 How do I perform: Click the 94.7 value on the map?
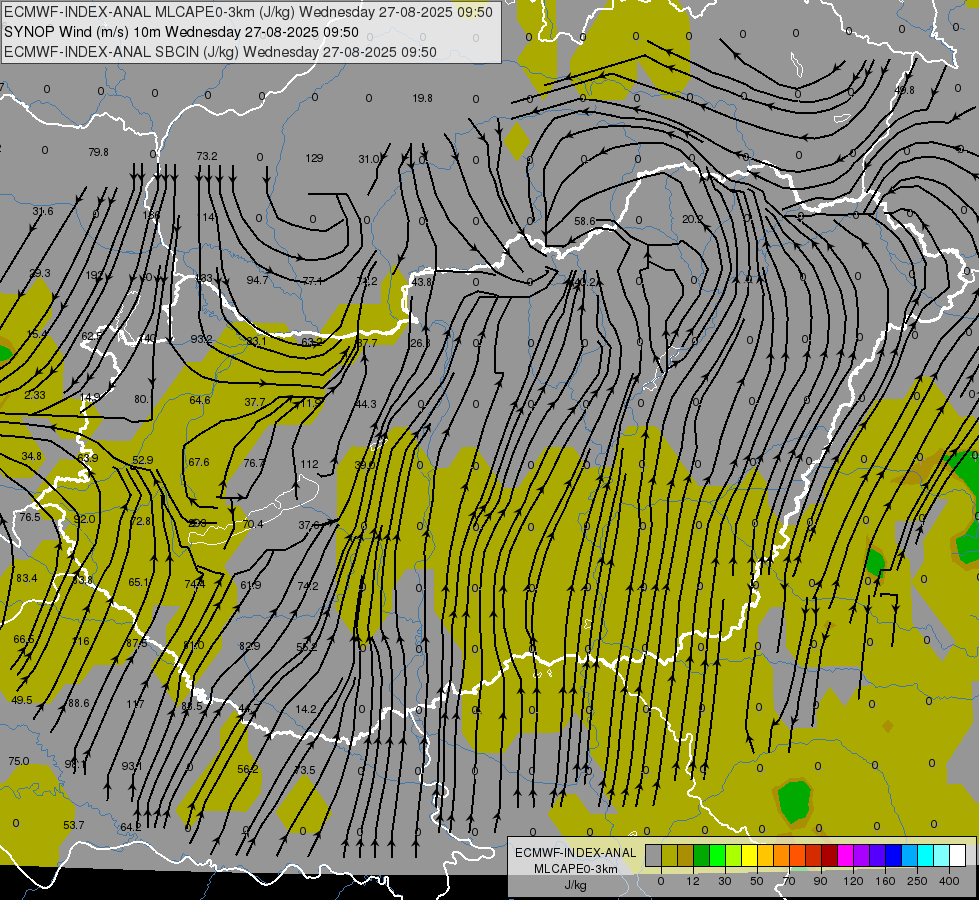click(257, 280)
